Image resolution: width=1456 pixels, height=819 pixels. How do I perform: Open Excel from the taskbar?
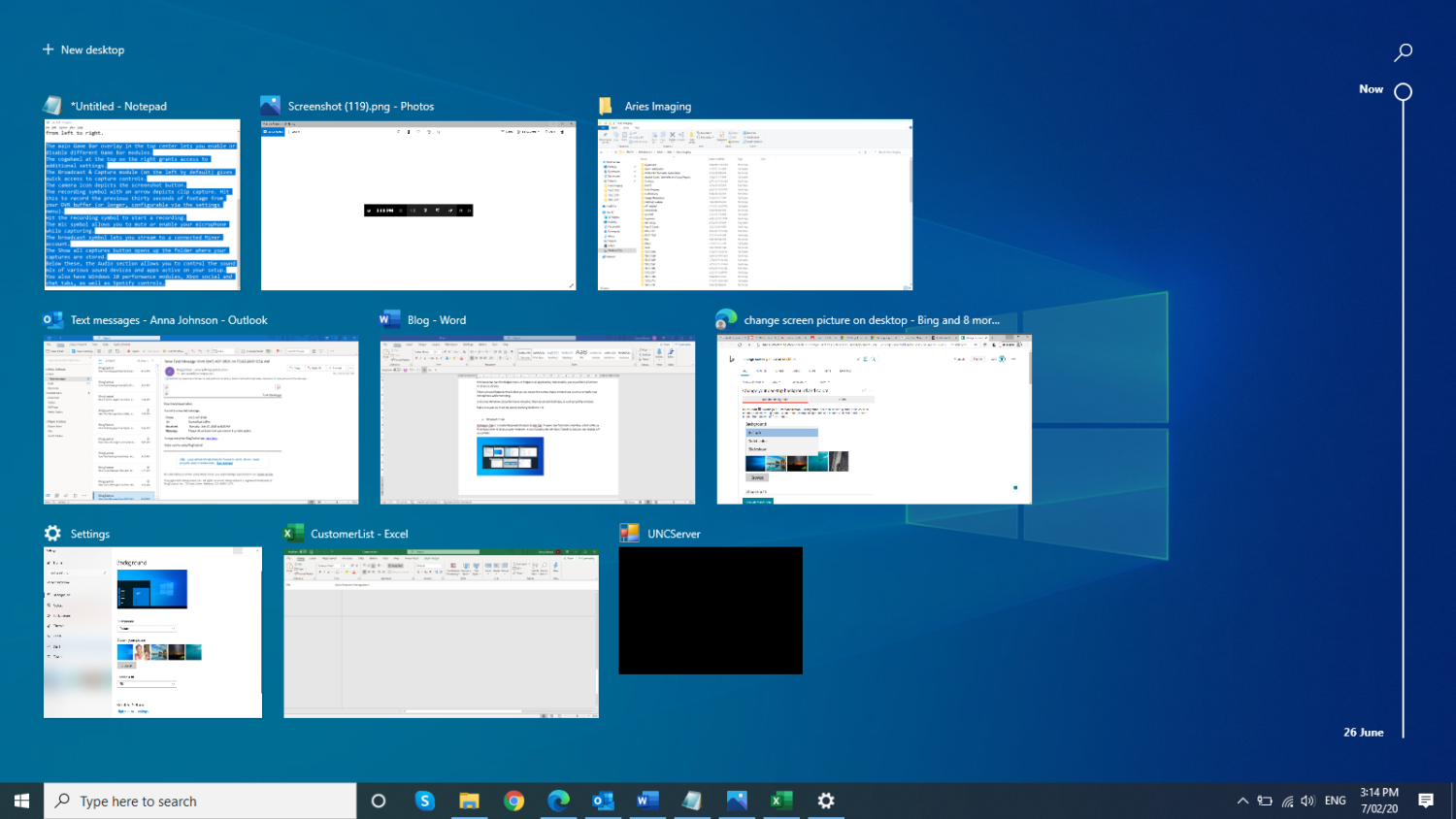pyautogui.click(x=780, y=801)
